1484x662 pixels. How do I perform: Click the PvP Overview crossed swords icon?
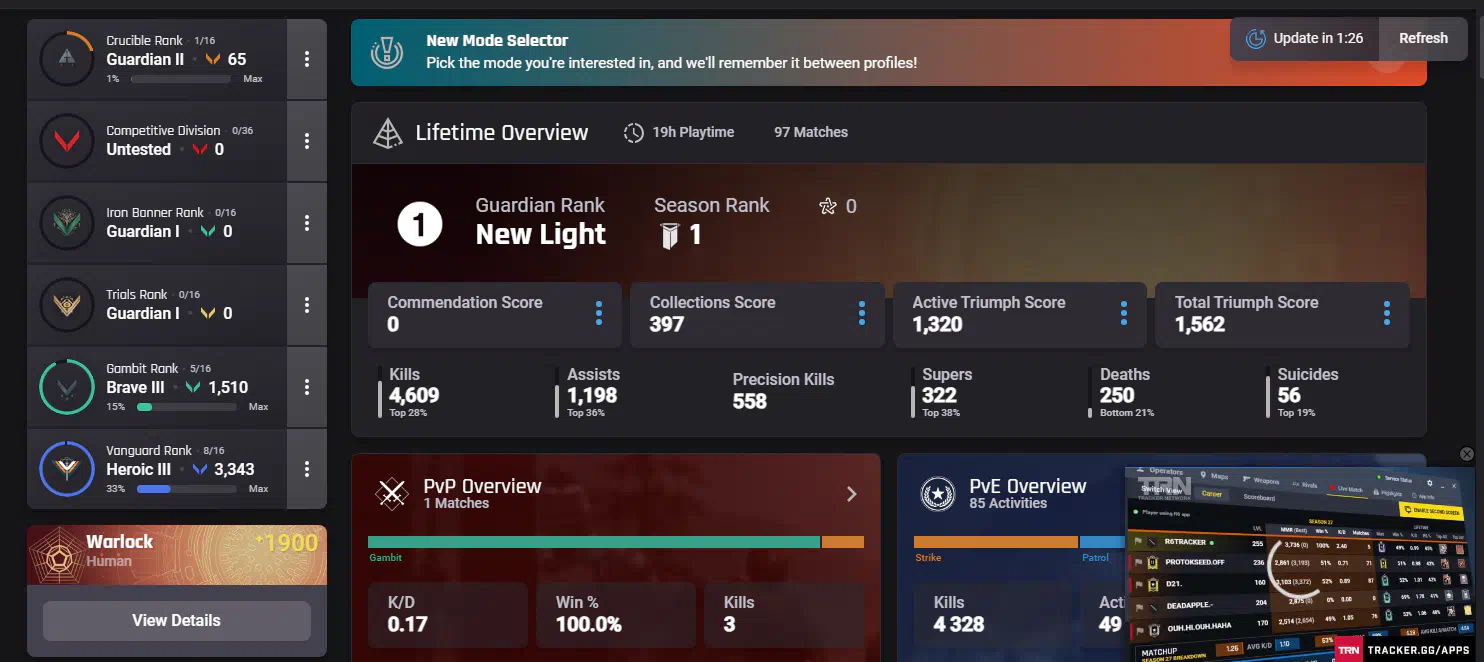[x=392, y=493]
